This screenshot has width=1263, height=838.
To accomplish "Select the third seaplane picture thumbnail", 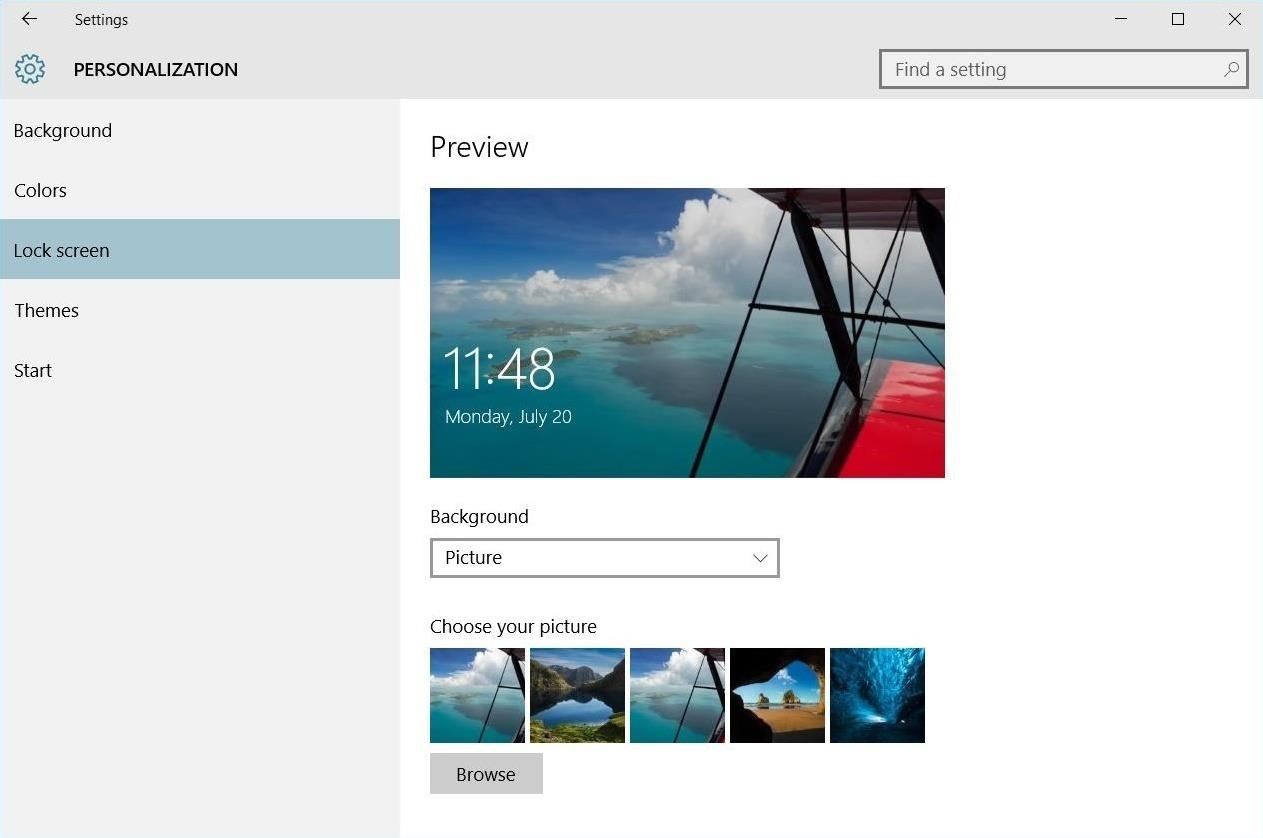I will coord(677,695).
